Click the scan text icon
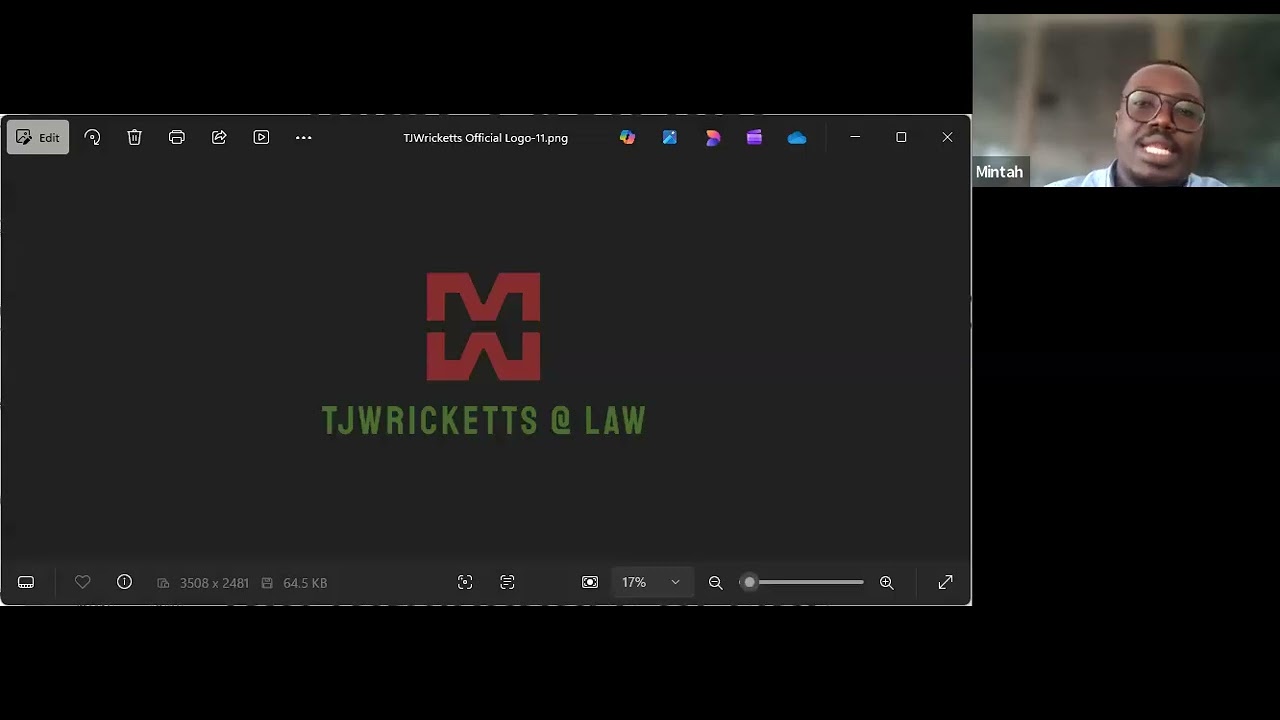Screen dimensions: 1280x720 pos(507,582)
